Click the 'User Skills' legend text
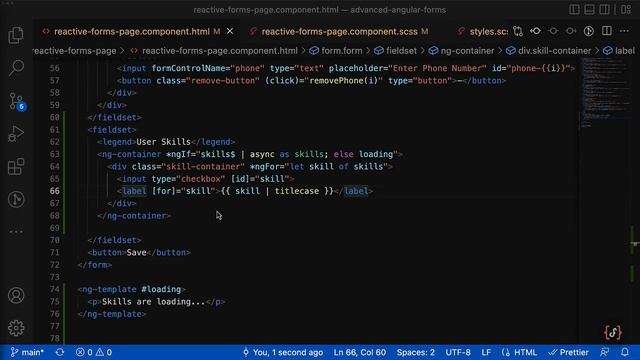This screenshot has height=360, width=640. pos(163,142)
